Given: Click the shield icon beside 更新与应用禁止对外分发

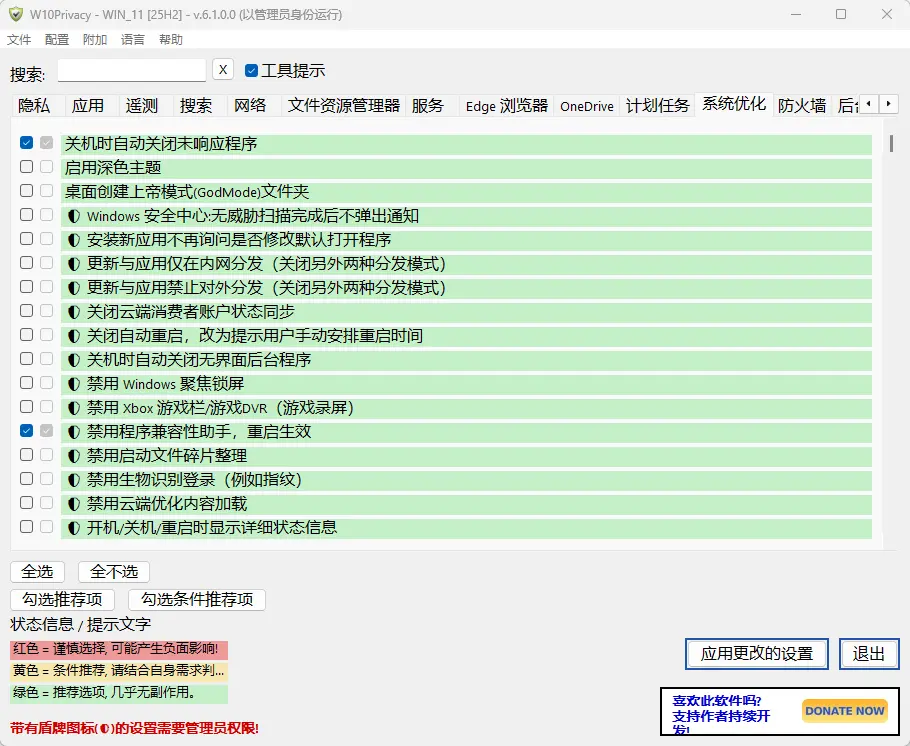Looking at the screenshot, I should coord(74,288).
